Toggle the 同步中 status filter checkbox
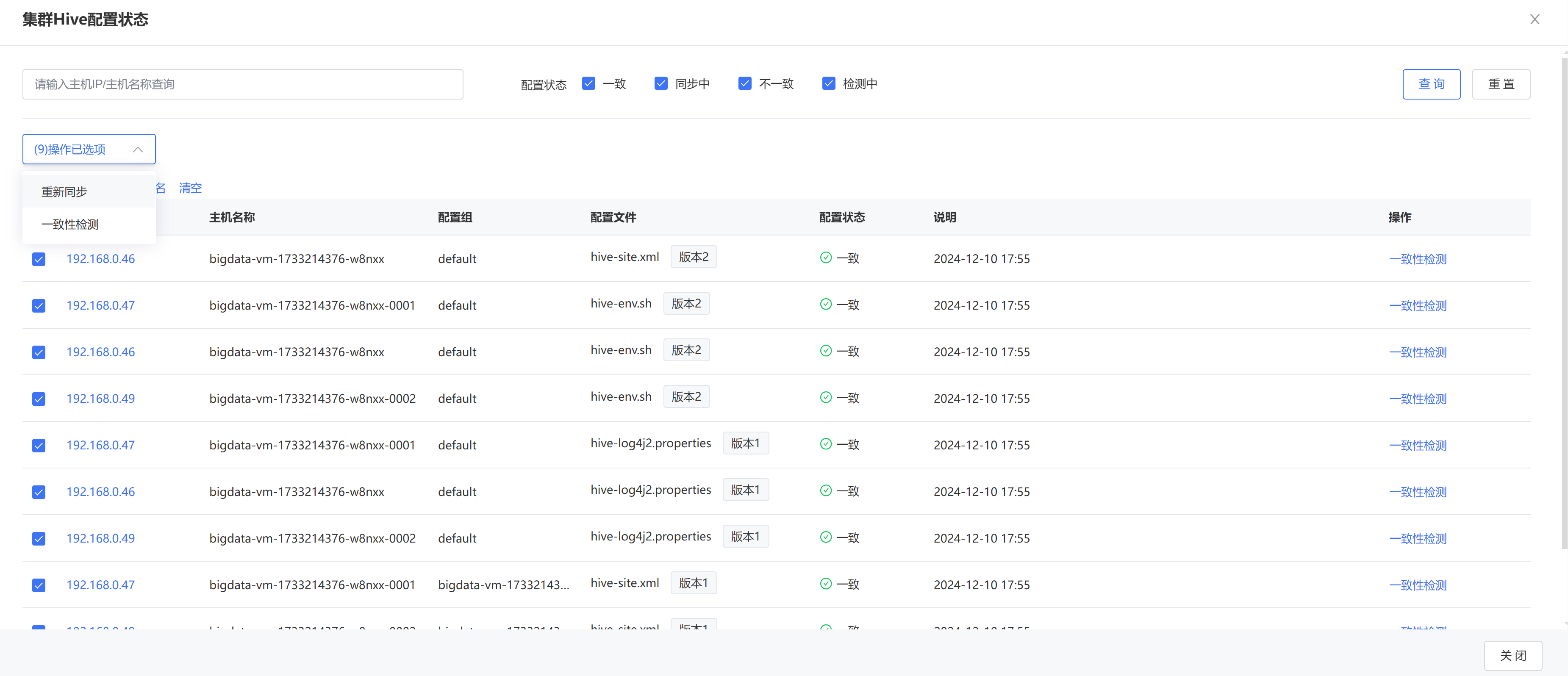 (x=661, y=83)
